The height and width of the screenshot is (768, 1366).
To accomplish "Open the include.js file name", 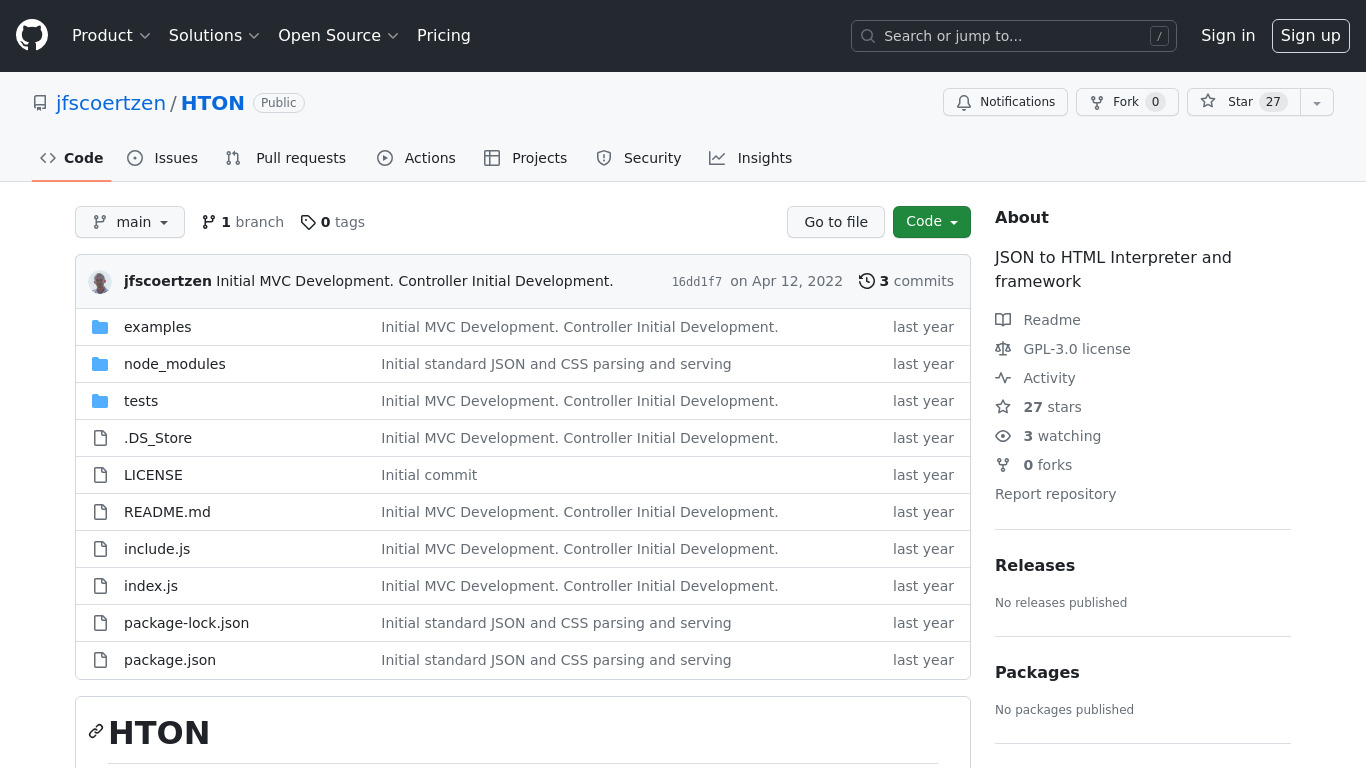I will pyautogui.click(x=157, y=549).
